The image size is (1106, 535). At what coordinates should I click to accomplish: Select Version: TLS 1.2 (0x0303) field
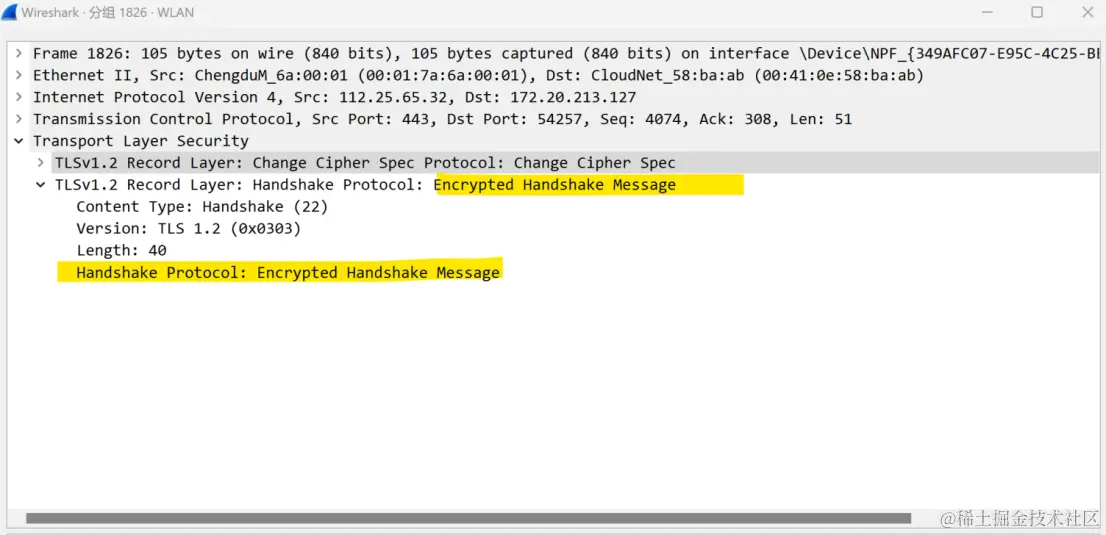[x=190, y=229]
